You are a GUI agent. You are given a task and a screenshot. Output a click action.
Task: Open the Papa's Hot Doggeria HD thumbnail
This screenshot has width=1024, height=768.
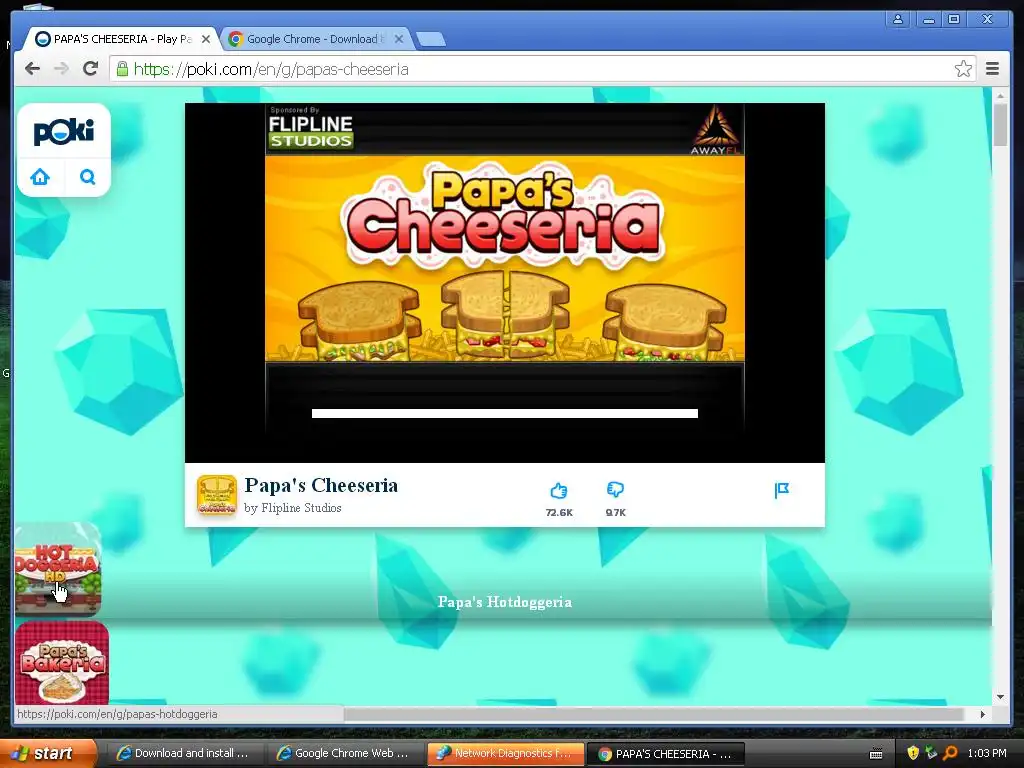click(58, 568)
